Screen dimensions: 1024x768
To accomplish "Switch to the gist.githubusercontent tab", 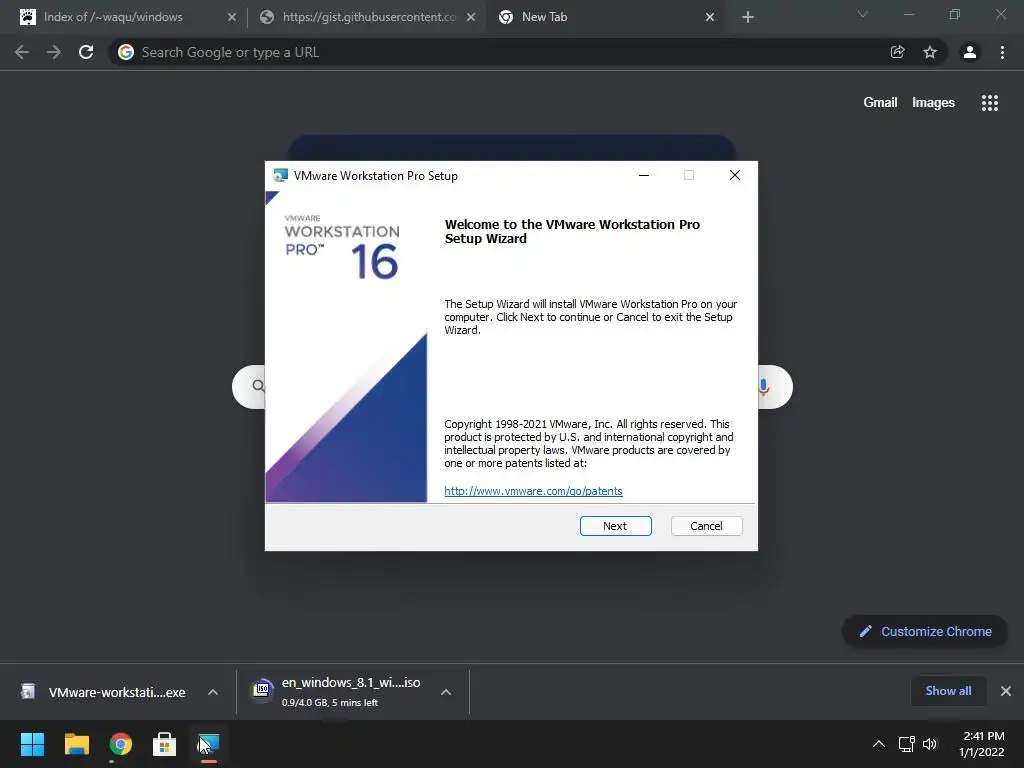I will (369, 17).
